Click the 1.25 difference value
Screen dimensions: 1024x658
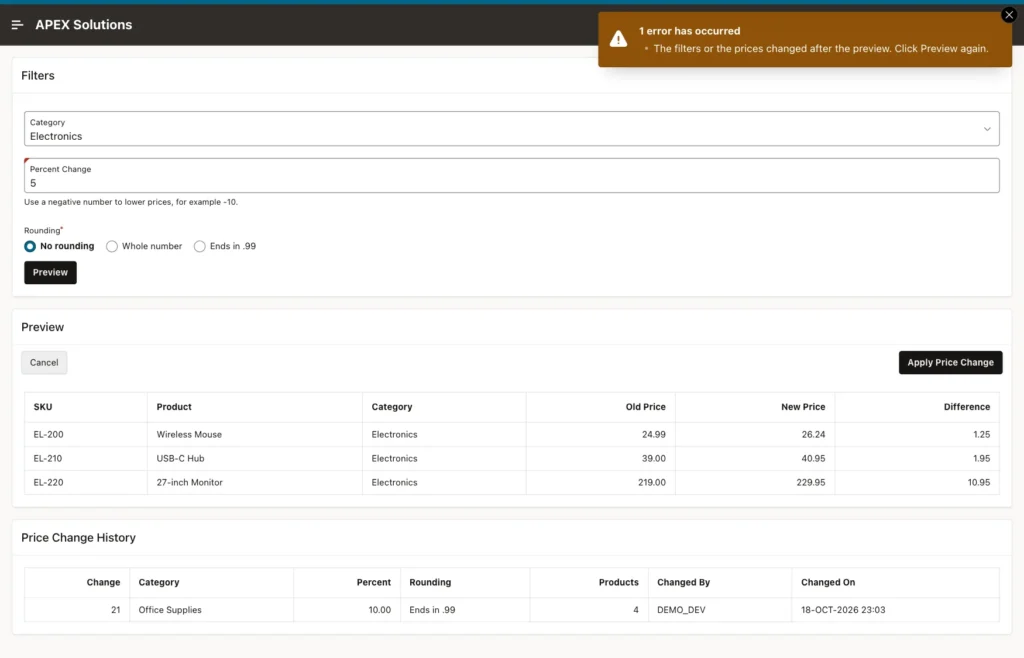(982, 434)
